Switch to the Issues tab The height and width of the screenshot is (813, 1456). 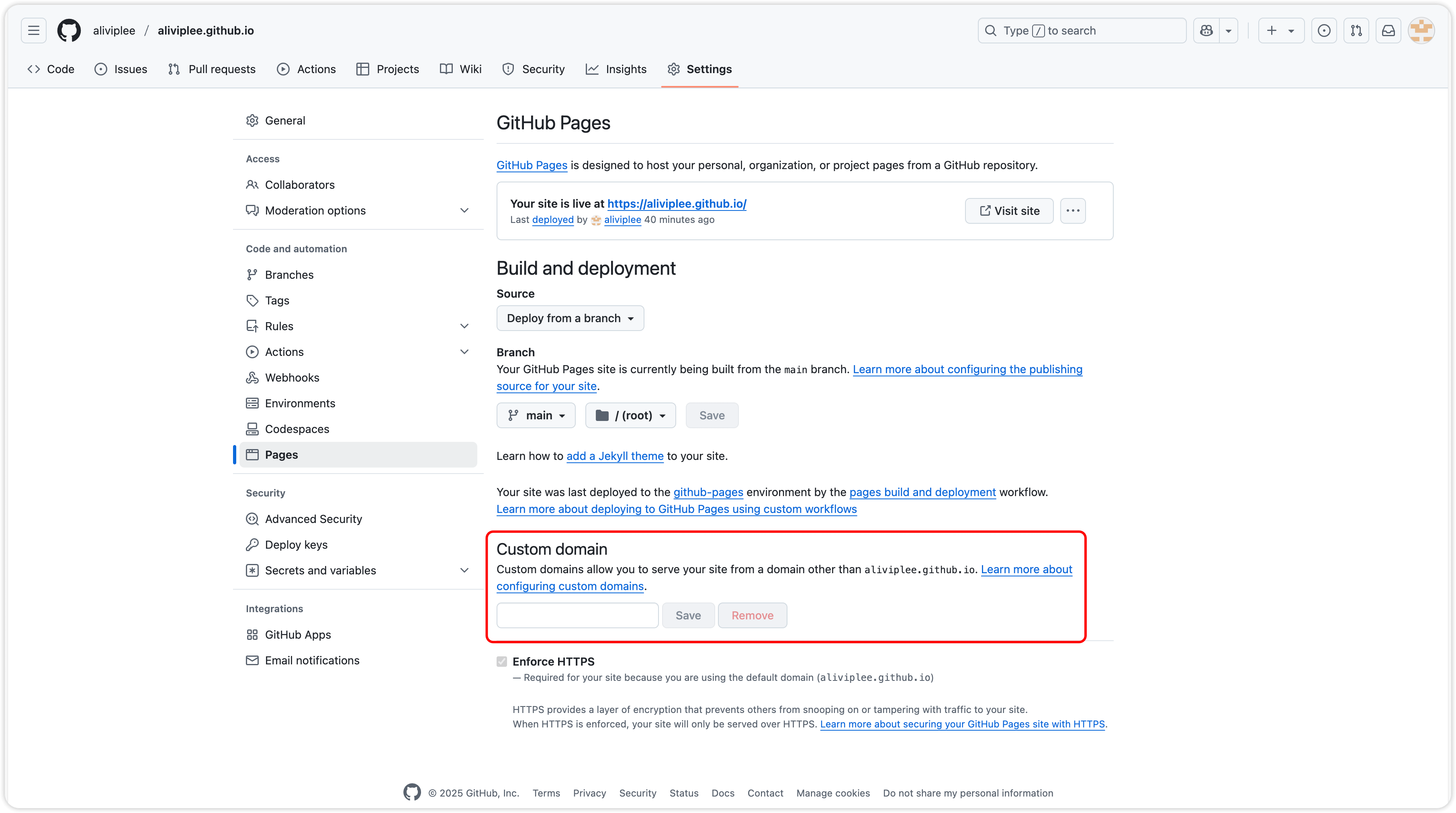(121, 69)
